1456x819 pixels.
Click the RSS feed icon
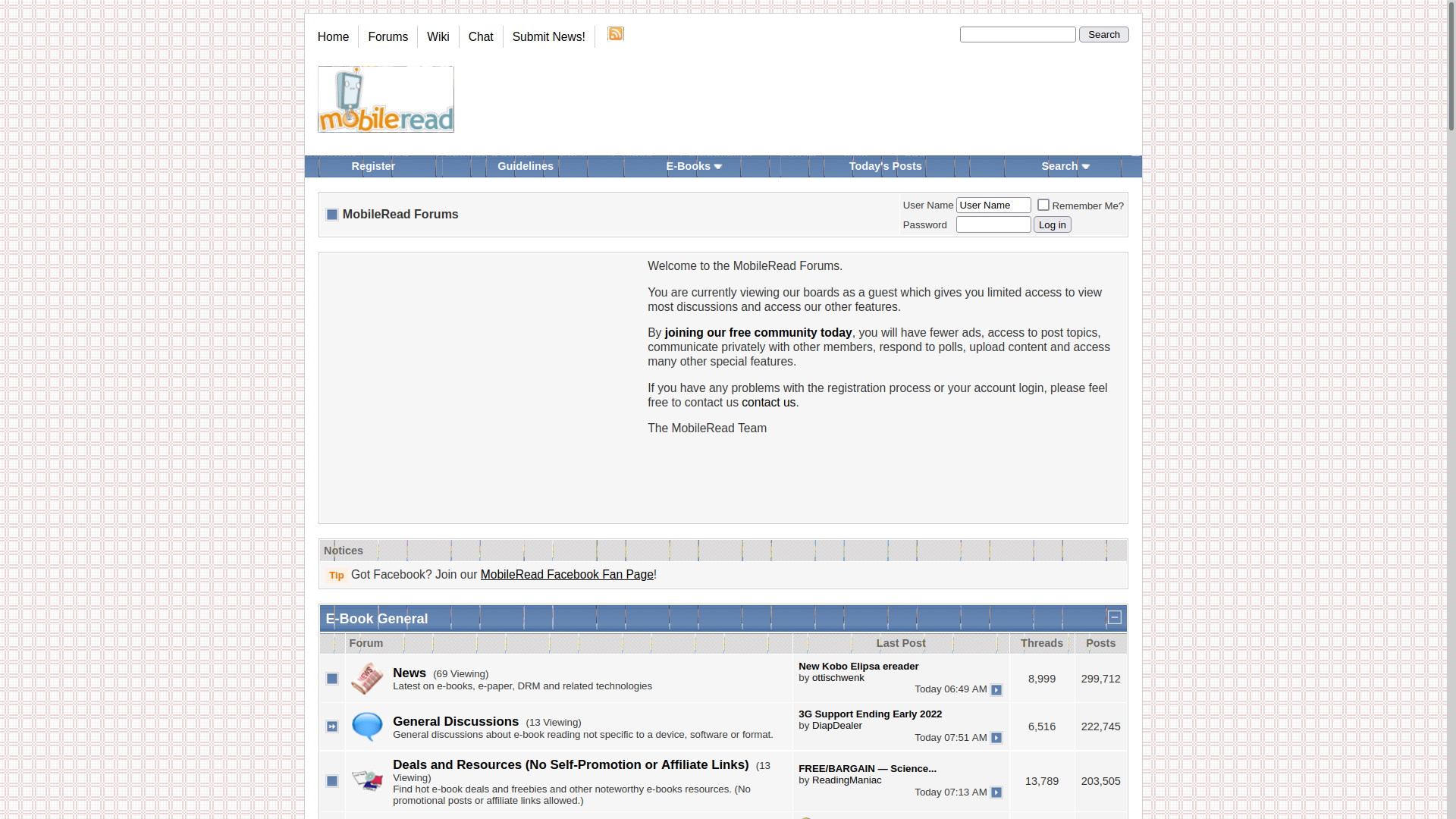[615, 34]
